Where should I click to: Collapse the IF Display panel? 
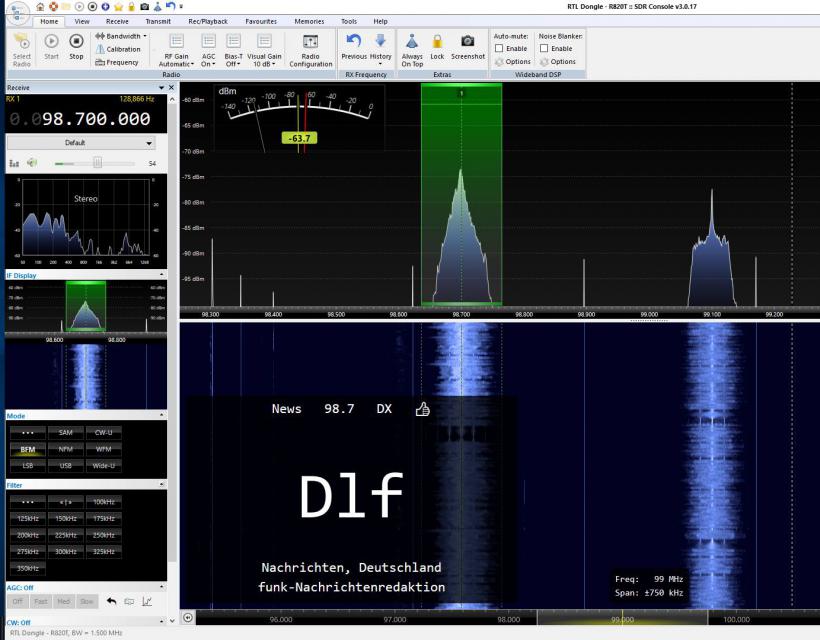pyautogui.click(x=161, y=275)
